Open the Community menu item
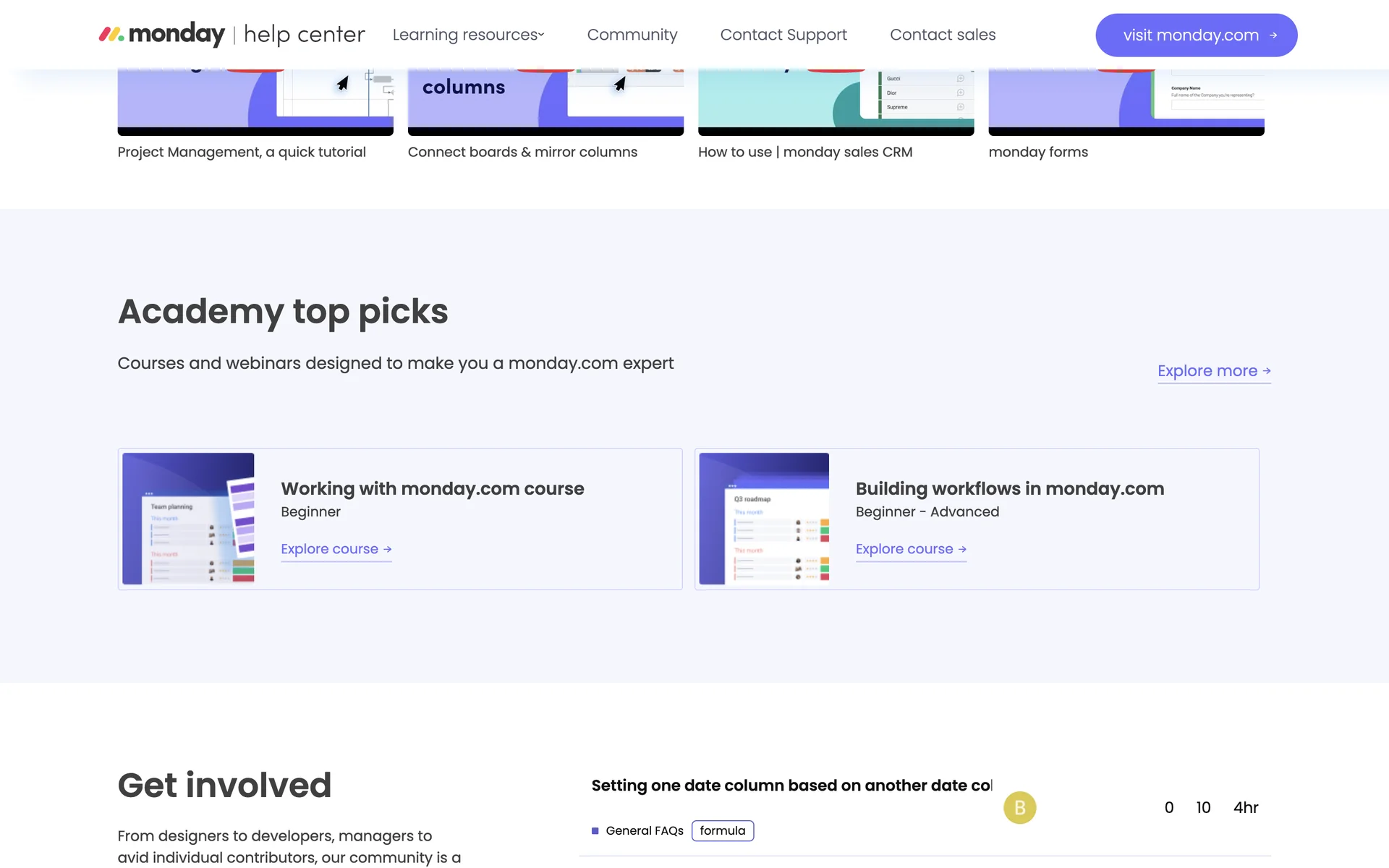This screenshot has width=1389, height=868. pos(632,35)
